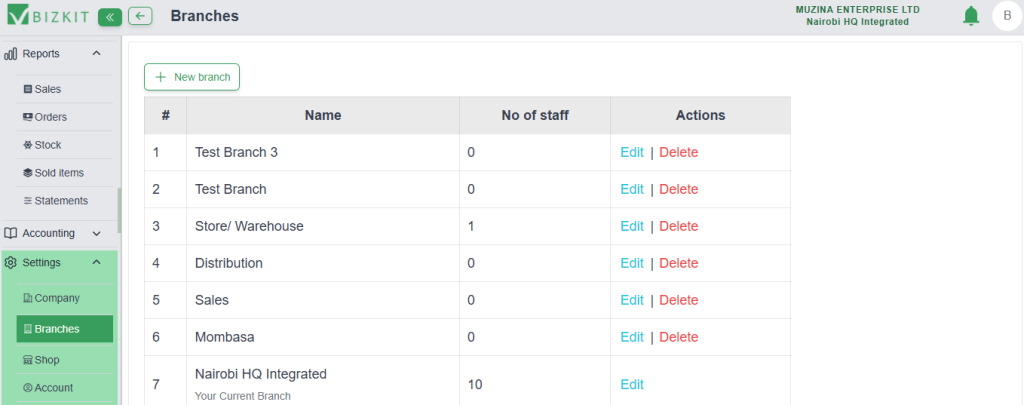The image size is (1024, 405).
Task: Delete Distribution branch
Action: pos(679,263)
